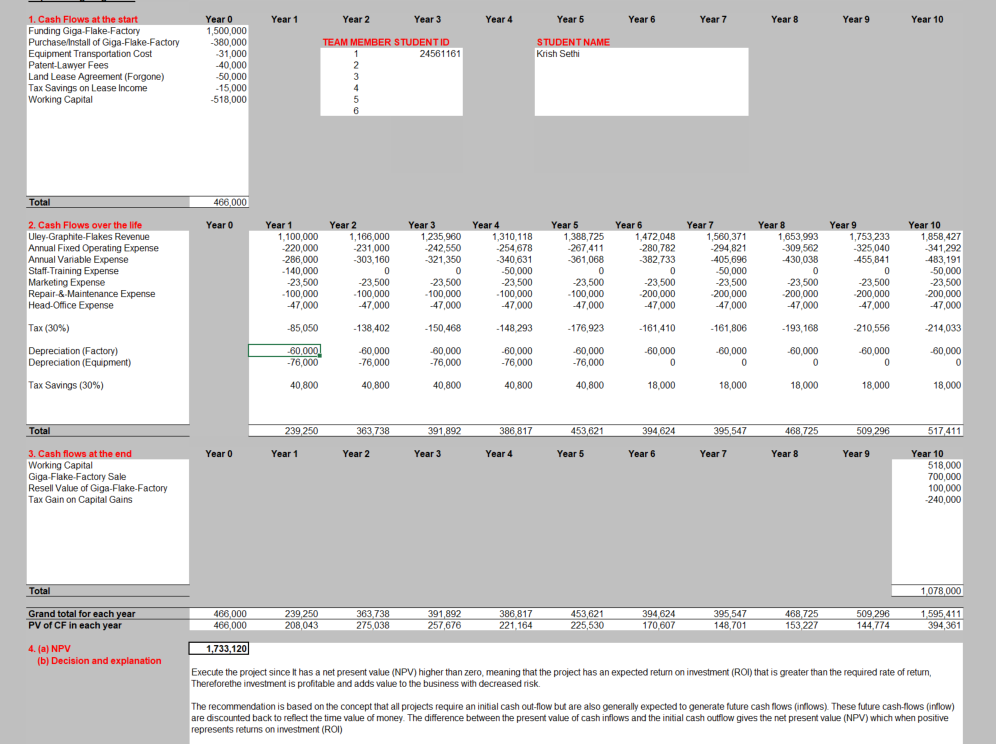Click the Krish Sethi student name cell
Screen dimensions: 996x744
point(558,53)
